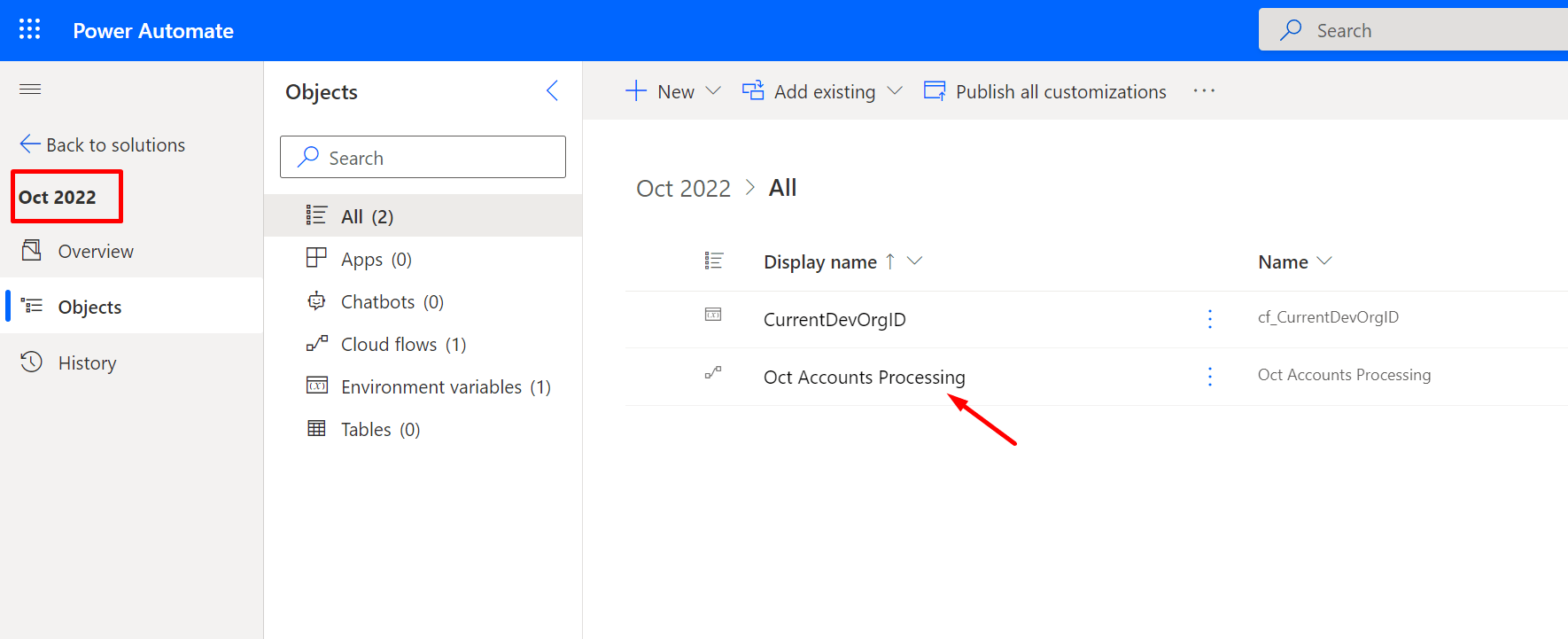Click the CurrentDevOrgID row type icon
The height and width of the screenshot is (639, 1568).
[713, 315]
